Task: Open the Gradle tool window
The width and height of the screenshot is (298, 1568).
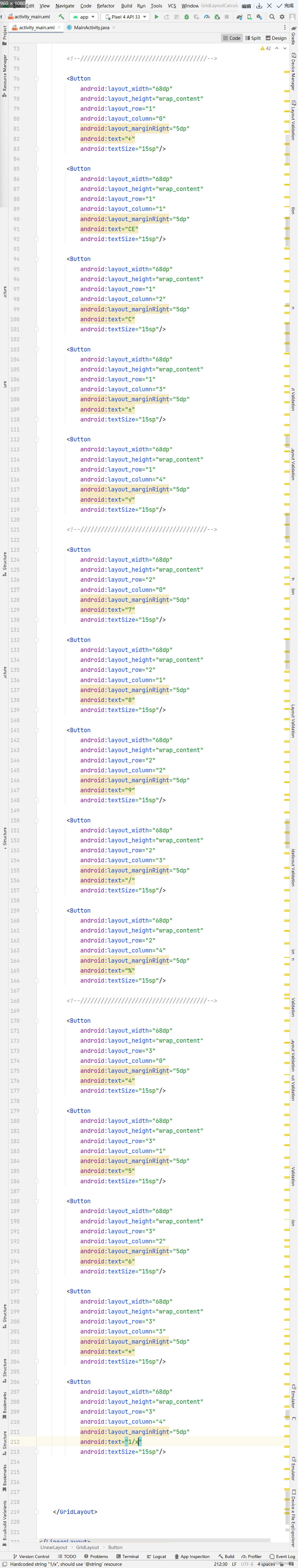Action: coord(293,35)
